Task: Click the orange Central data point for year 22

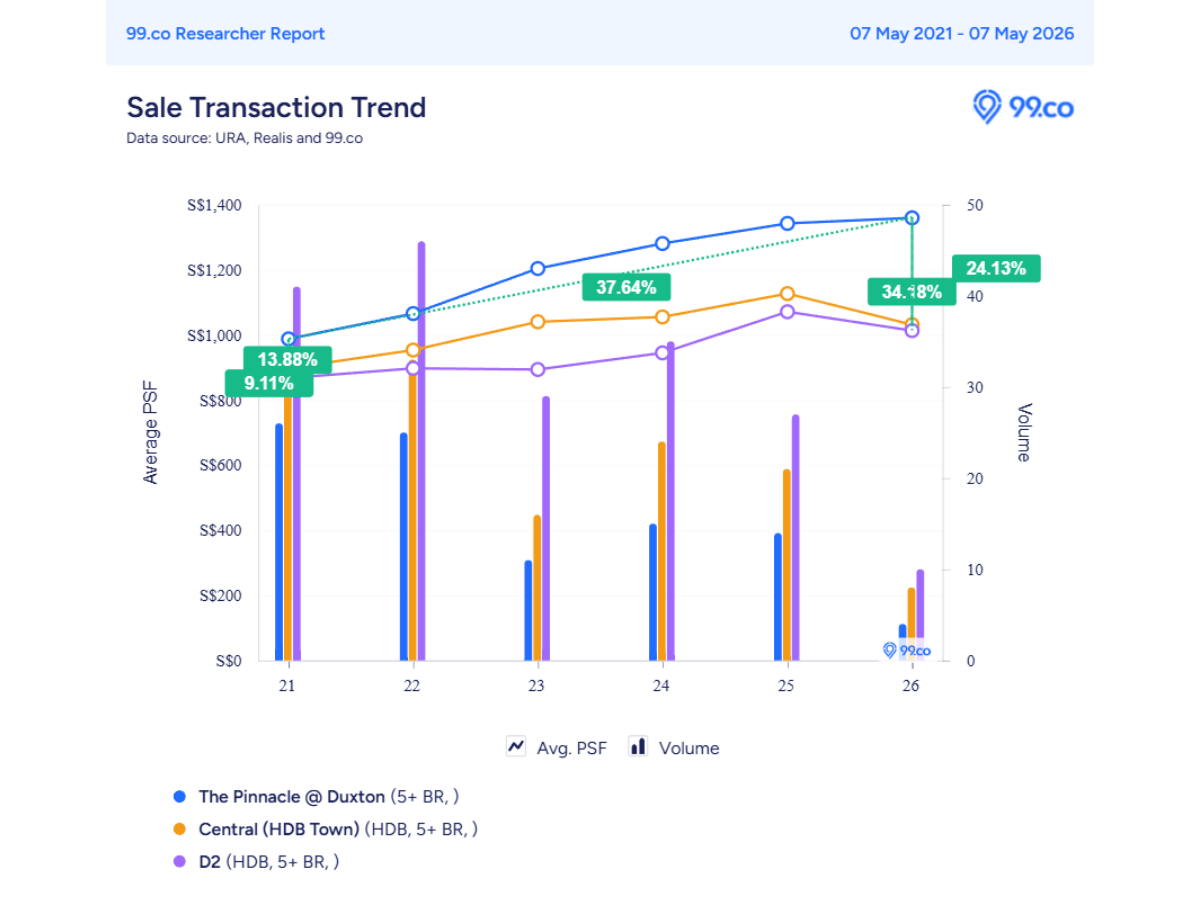Action: pyautogui.click(x=412, y=350)
